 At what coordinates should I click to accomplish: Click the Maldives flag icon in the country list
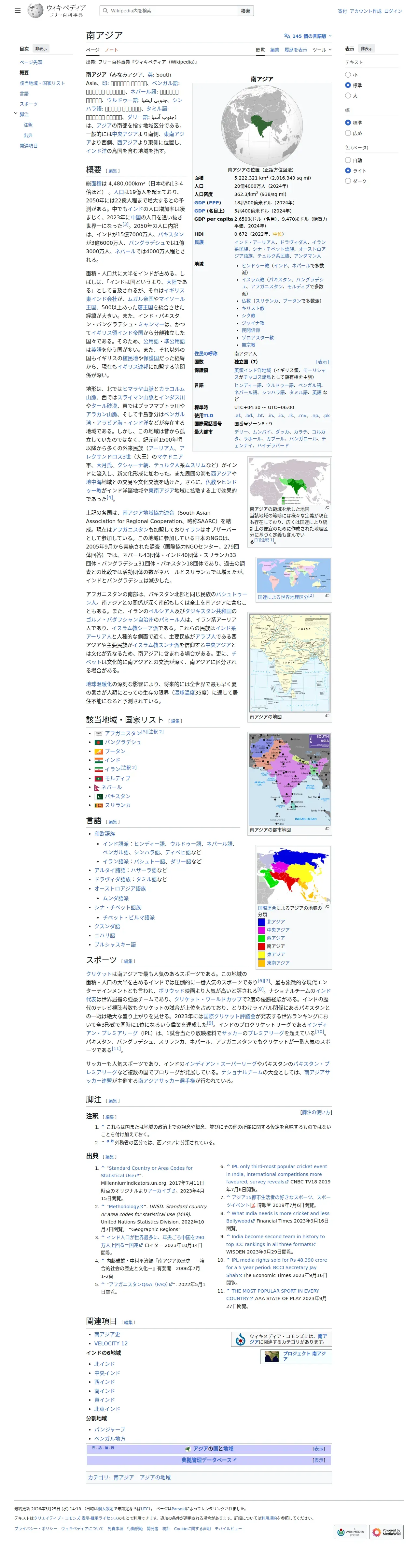pos(98,779)
